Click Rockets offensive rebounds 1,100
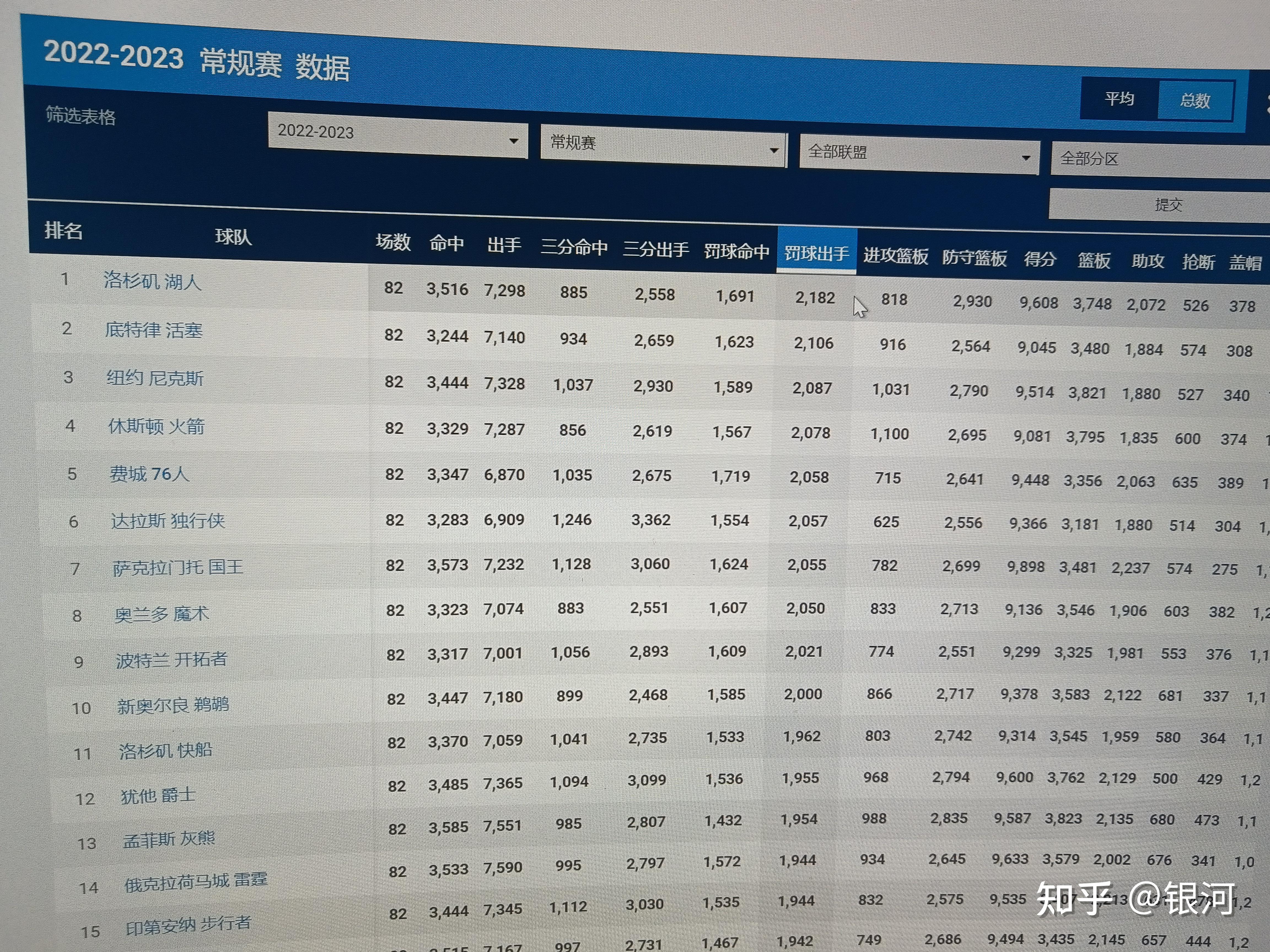 pos(889,434)
